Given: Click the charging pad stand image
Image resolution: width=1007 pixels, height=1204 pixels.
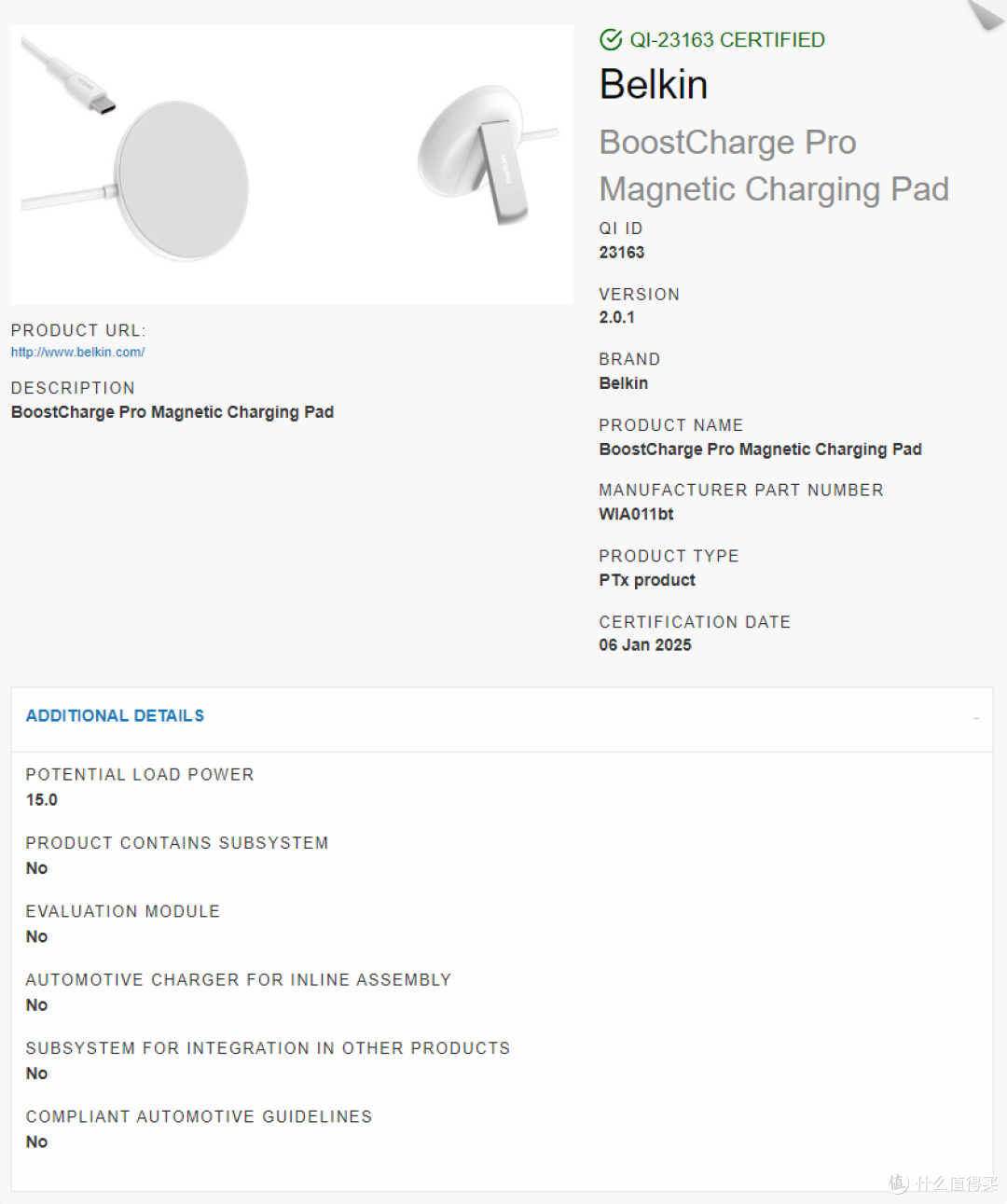Looking at the screenshot, I should tap(487, 154).
